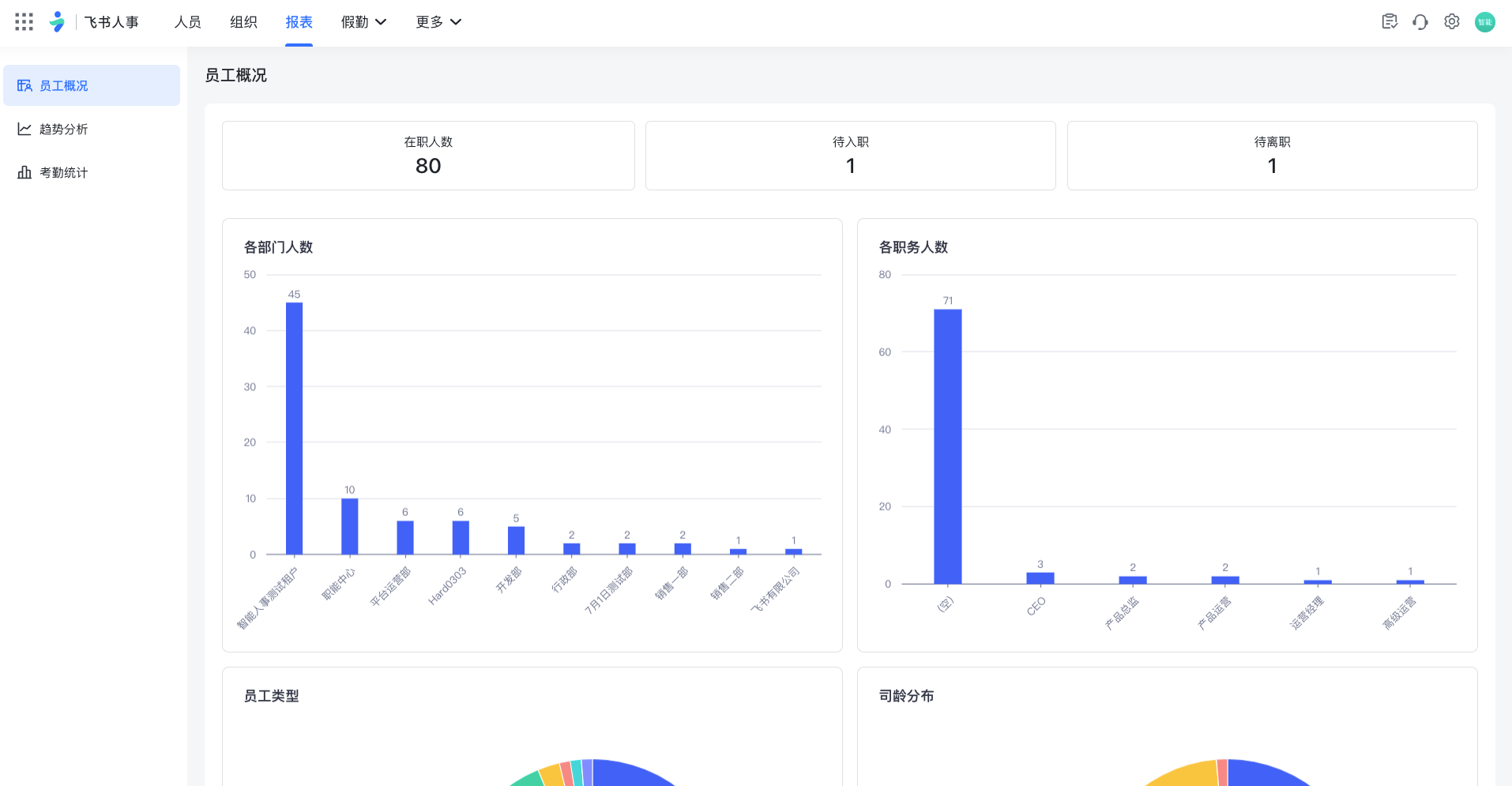
Task: Open the app launcher grid icon
Action: pos(24,22)
